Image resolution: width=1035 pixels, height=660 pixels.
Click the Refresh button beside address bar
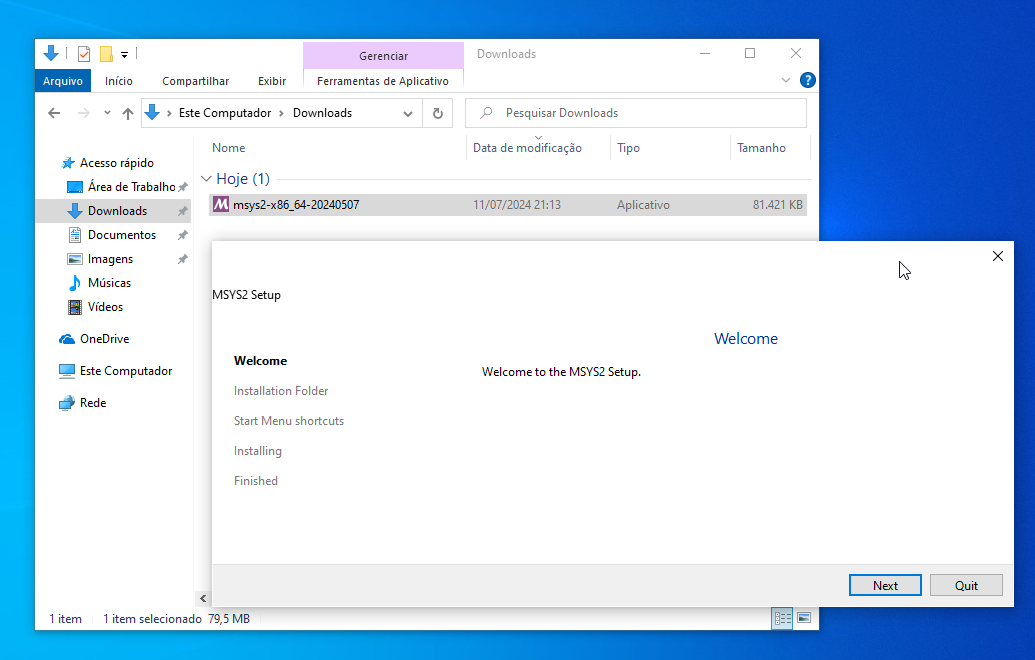tap(437, 113)
